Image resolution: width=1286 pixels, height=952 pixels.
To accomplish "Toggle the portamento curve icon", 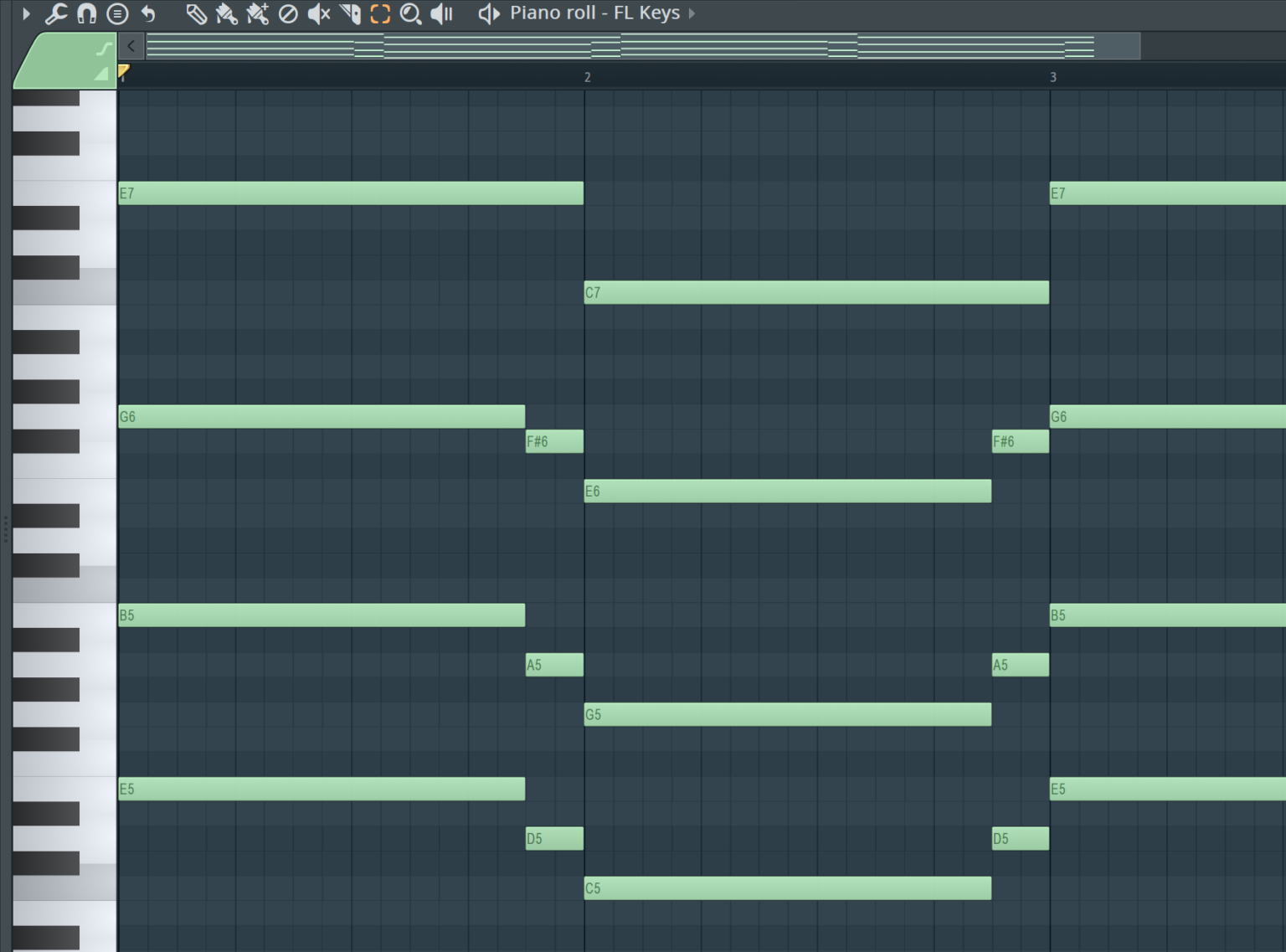I will pos(103,49).
